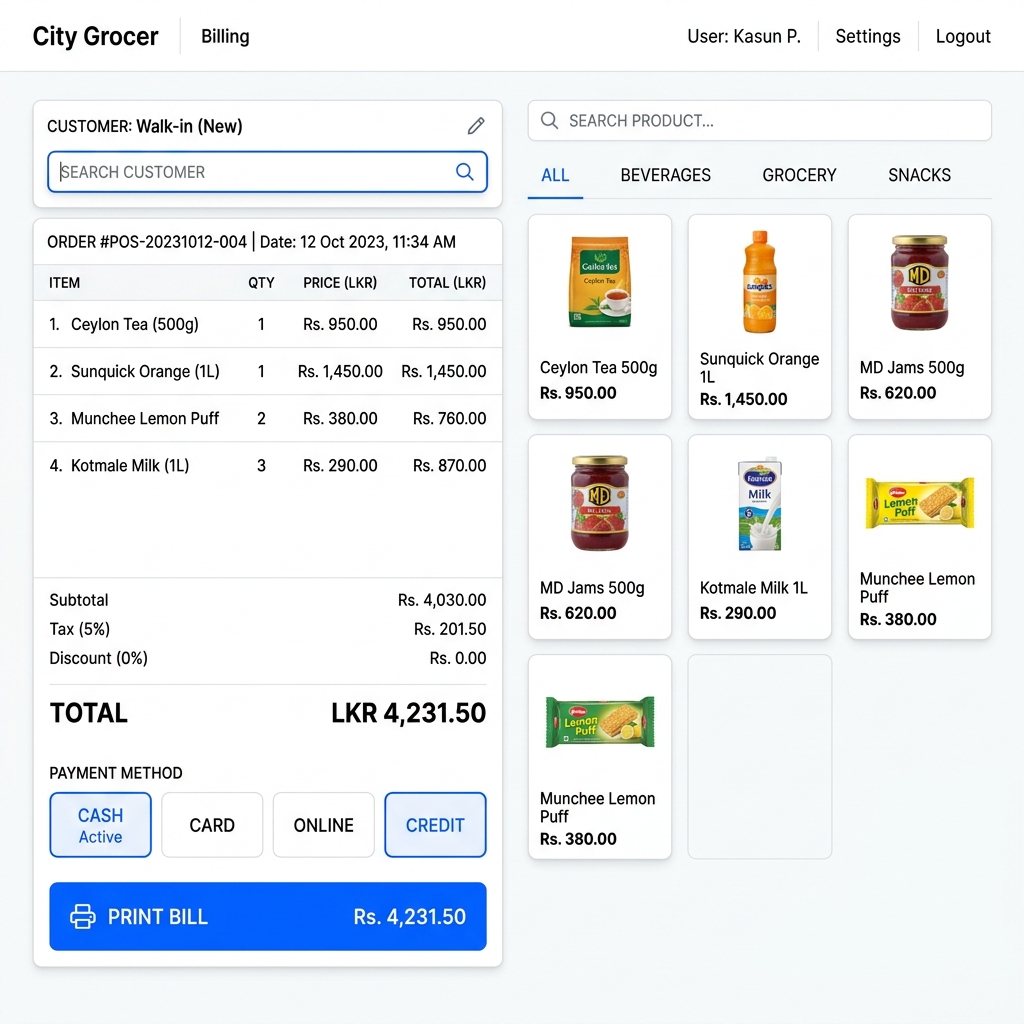Add Kotmale Milk 1L product card
Viewport: 1024px width, 1024px height.
pyautogui.click(x=760, y=537)
